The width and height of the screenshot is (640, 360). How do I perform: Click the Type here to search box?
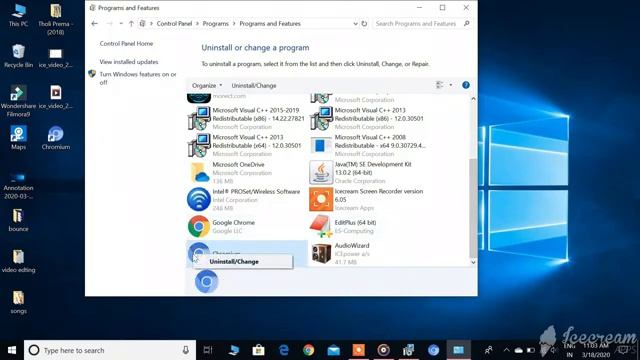pyautogui.click(x=109, y=350)
